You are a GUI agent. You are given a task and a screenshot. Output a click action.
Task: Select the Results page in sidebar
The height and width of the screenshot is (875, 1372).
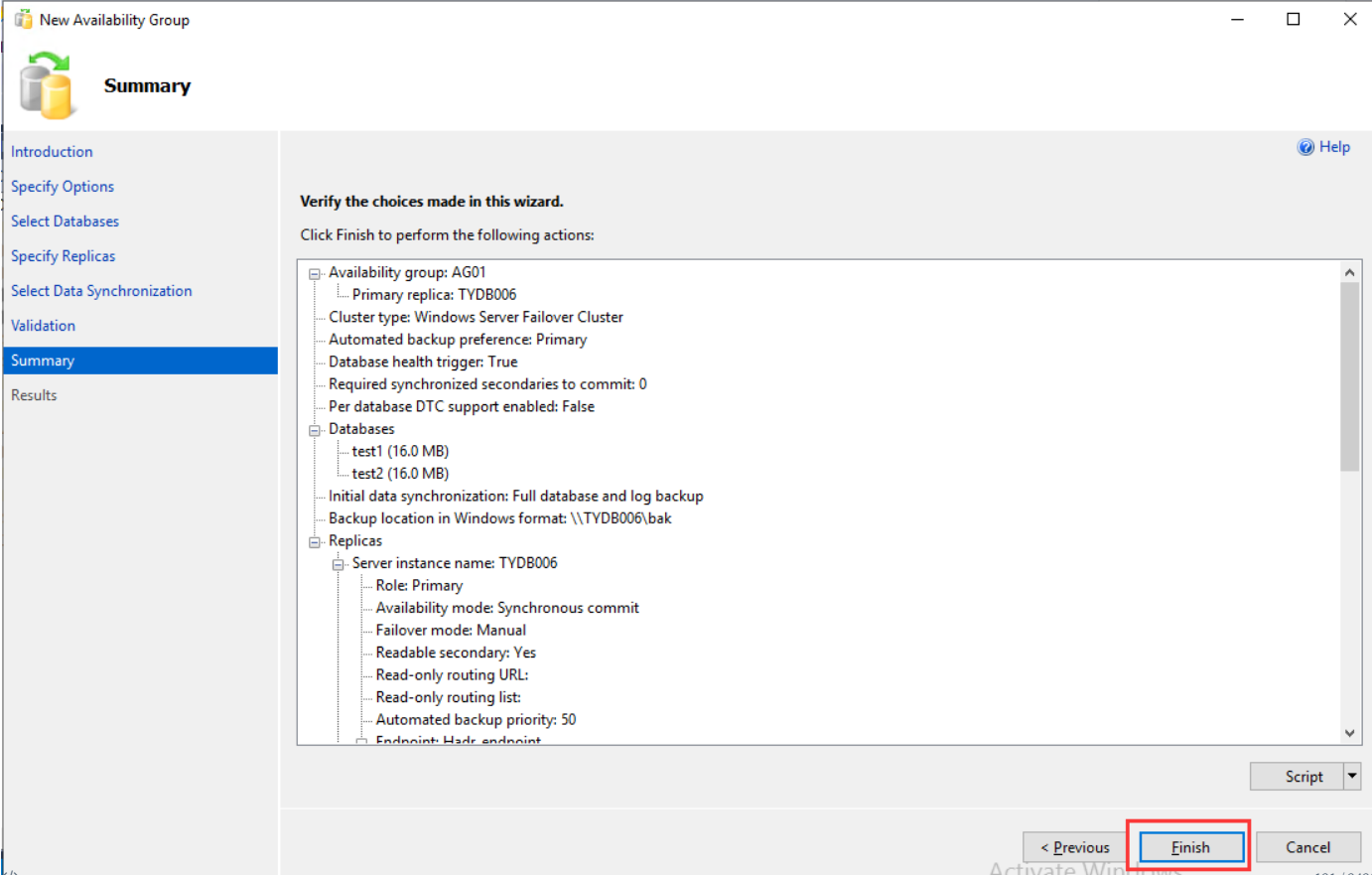click(x=34, y=394)
